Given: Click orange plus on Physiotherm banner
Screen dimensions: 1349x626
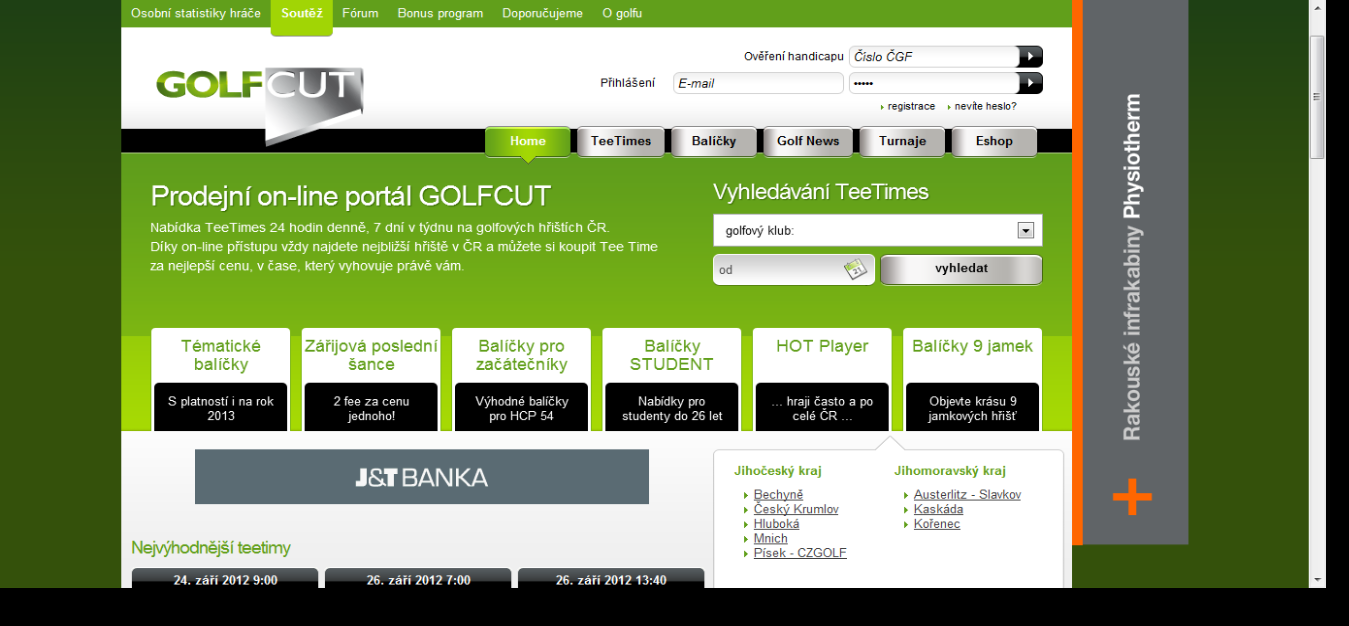Looking at the screenshot, I should [x=1132, y=497].
